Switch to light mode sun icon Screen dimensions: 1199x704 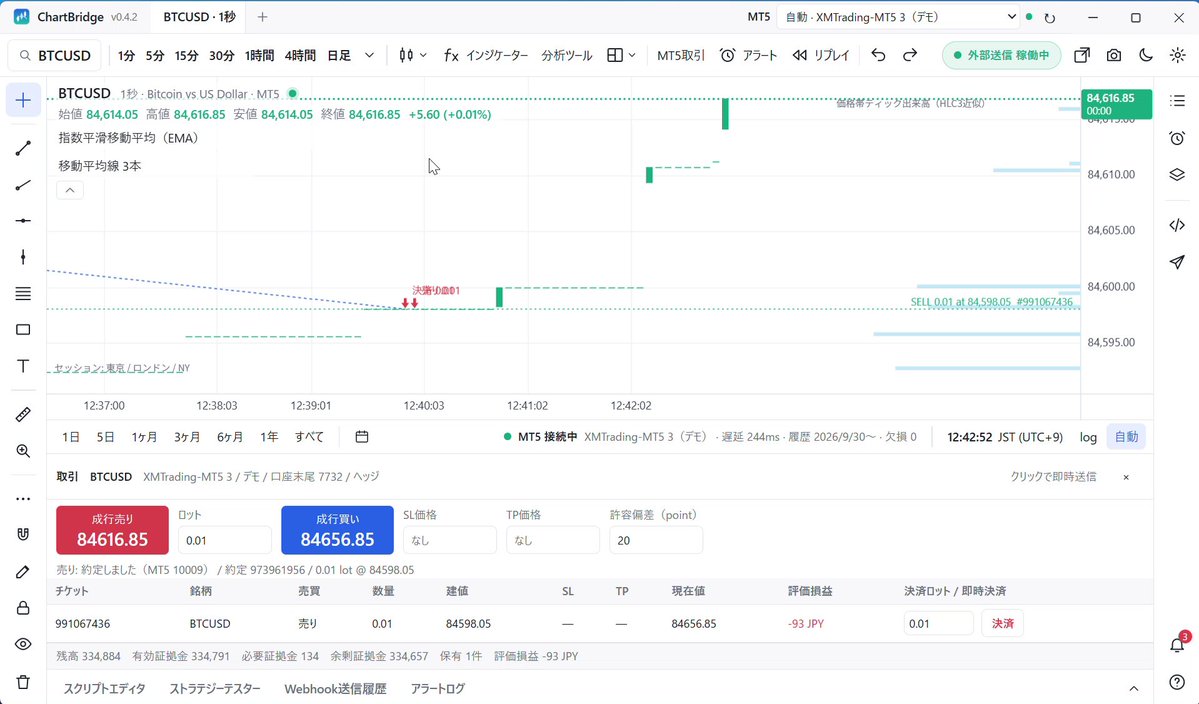[x=1178, y=55]
